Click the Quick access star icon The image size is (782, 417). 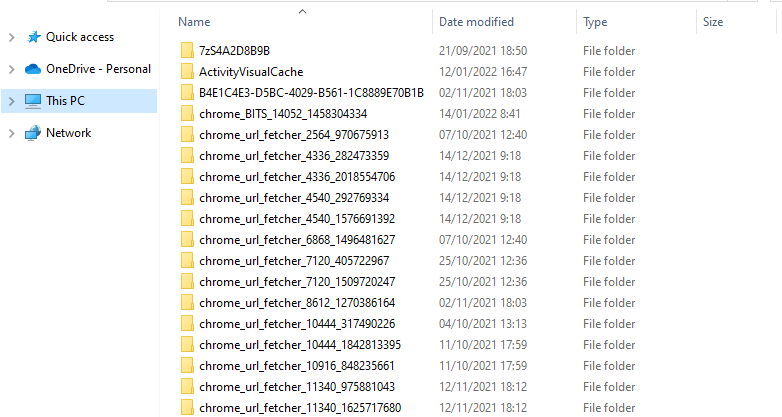(33, 37)
